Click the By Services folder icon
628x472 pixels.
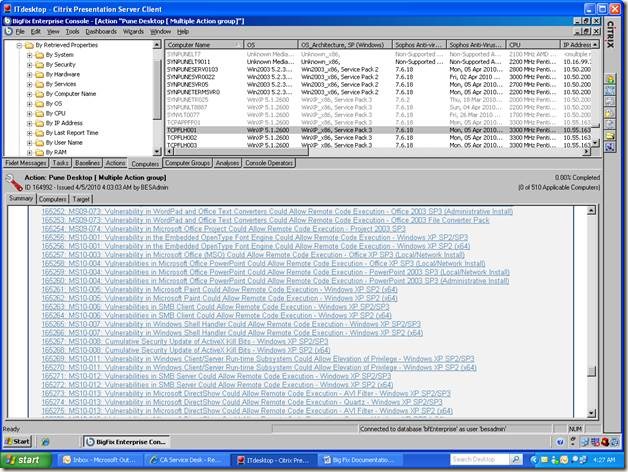point(39,84)
